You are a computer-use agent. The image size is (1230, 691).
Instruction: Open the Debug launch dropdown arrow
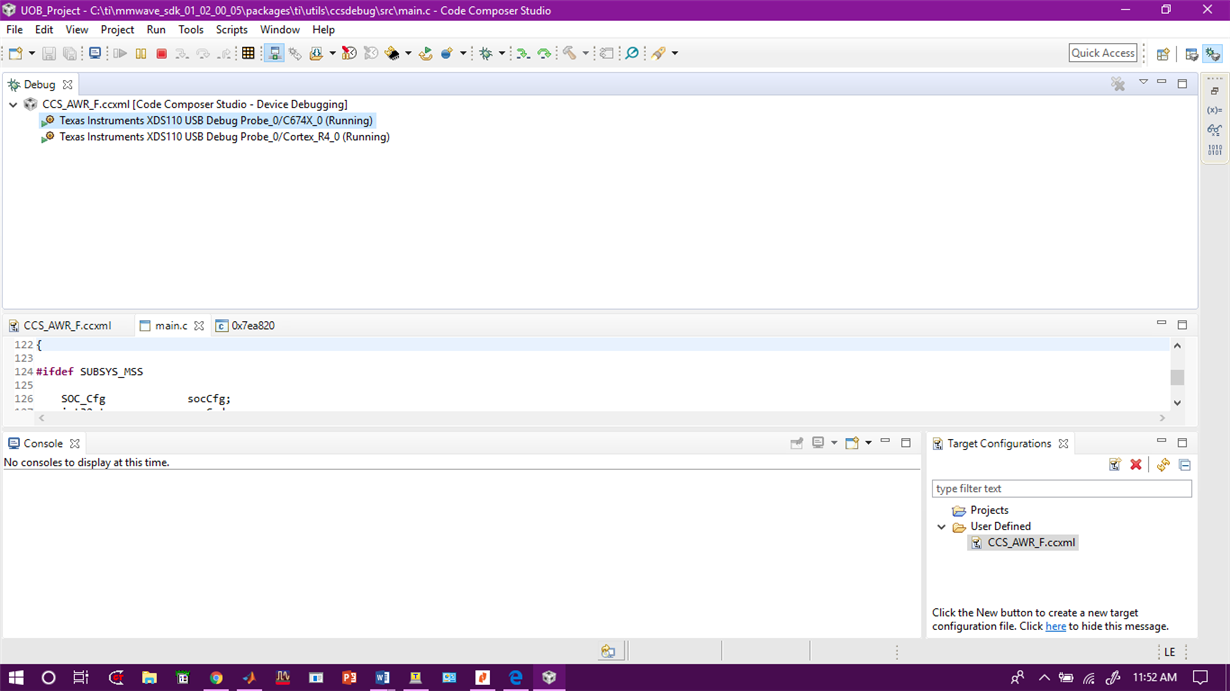502,53
